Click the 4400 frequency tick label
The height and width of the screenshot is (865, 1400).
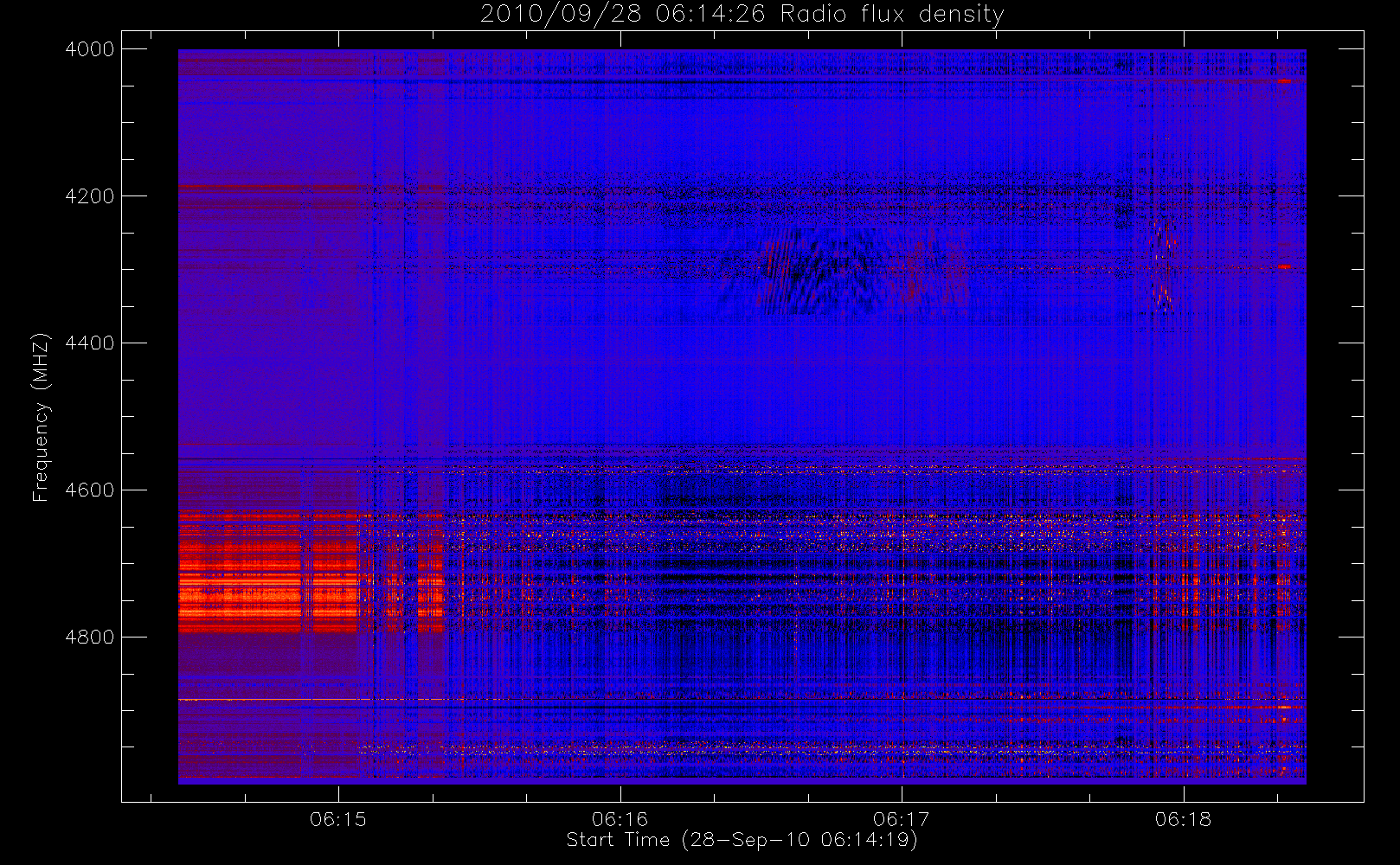(90, 343)
